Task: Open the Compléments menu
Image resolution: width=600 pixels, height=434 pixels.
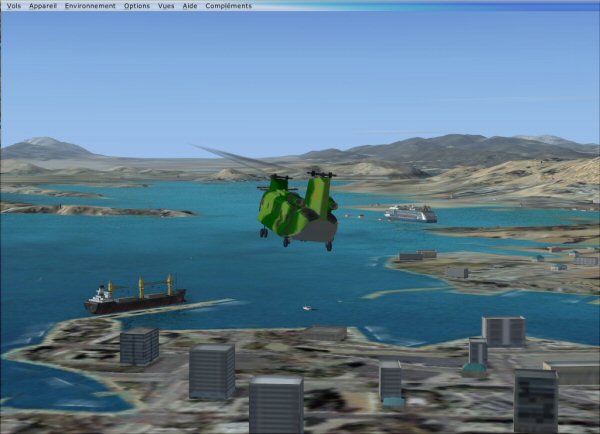Action: pyautogui.click(x=228, y=6)
